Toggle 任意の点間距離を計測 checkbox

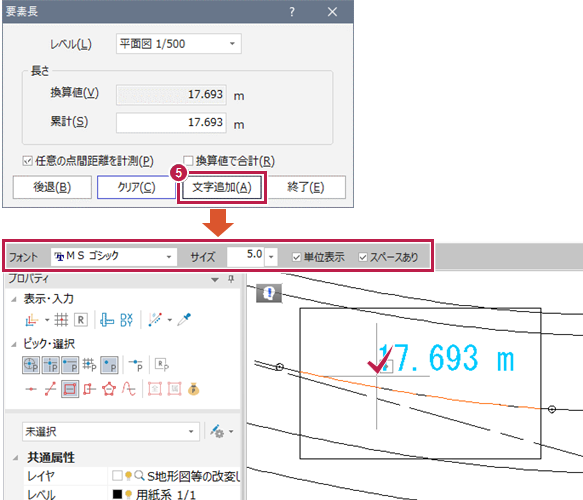[28, 161]
